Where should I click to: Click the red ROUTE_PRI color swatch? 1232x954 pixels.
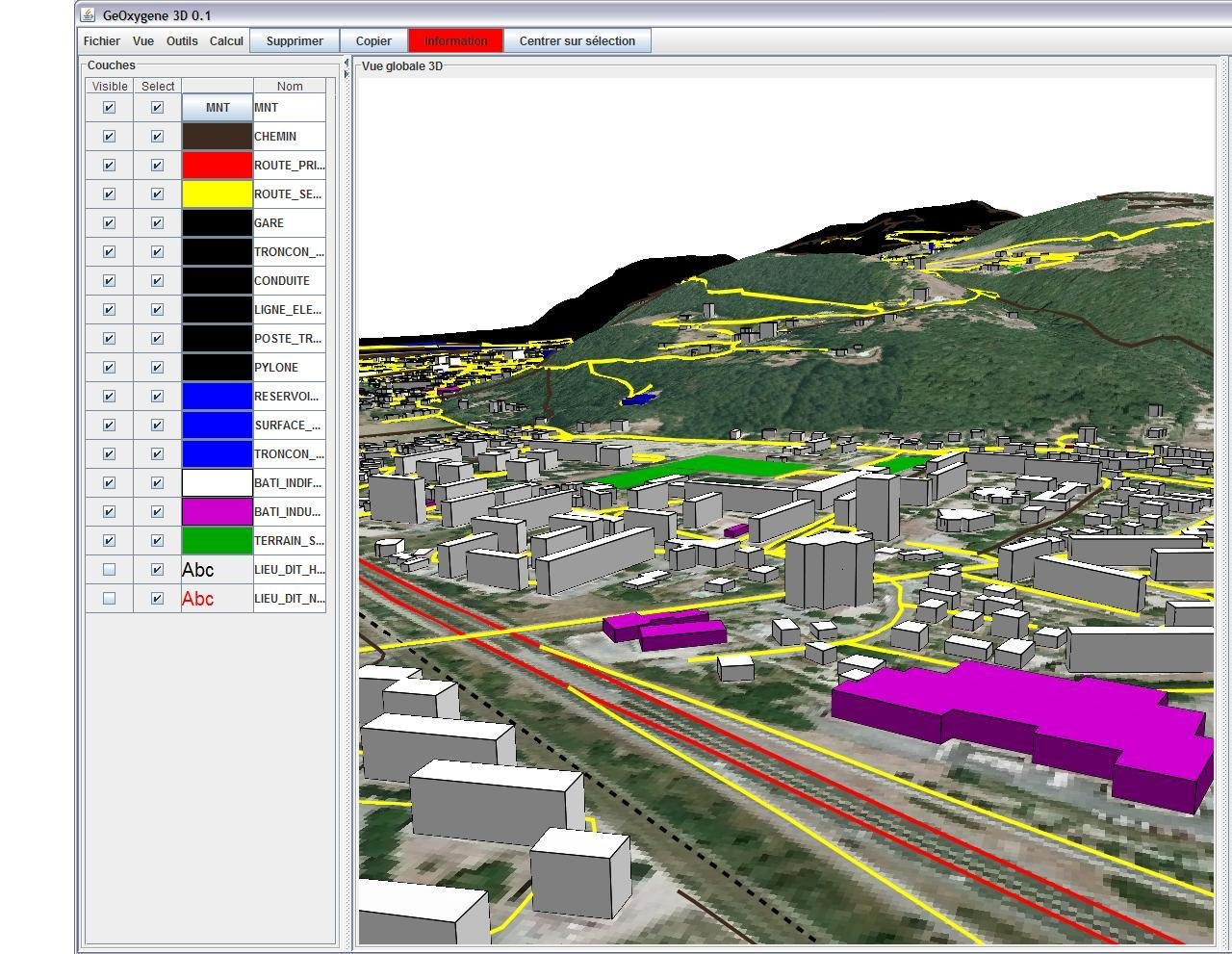tap(218, 166)
